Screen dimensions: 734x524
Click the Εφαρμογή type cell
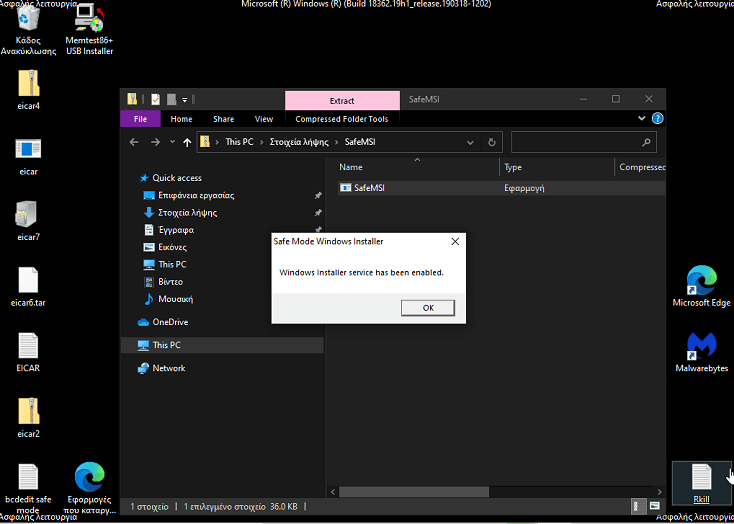[x=524, y=188]
